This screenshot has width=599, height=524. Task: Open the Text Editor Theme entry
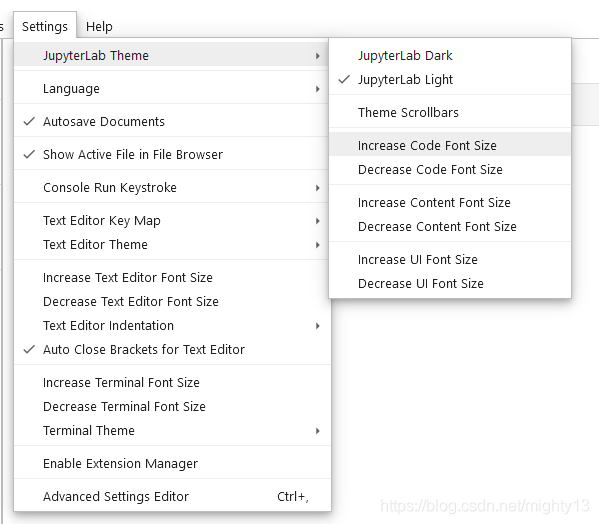click(x=172, y=245)
